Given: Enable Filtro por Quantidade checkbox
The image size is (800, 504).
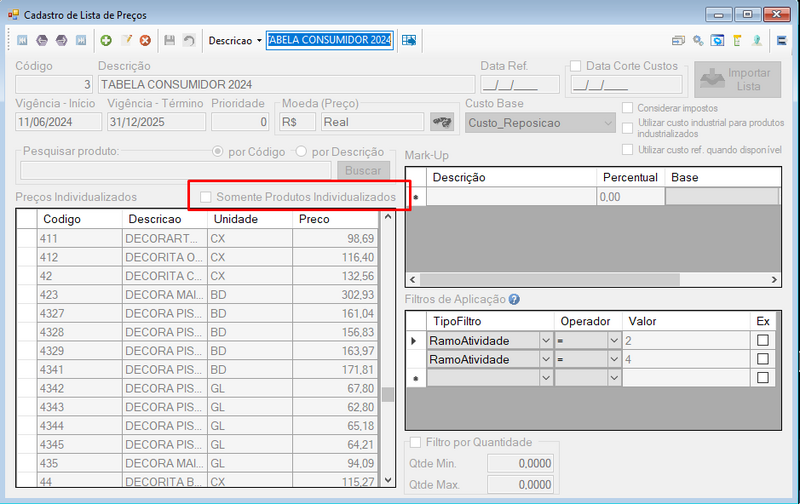Looking at the screenshot, I should point(416,442).
